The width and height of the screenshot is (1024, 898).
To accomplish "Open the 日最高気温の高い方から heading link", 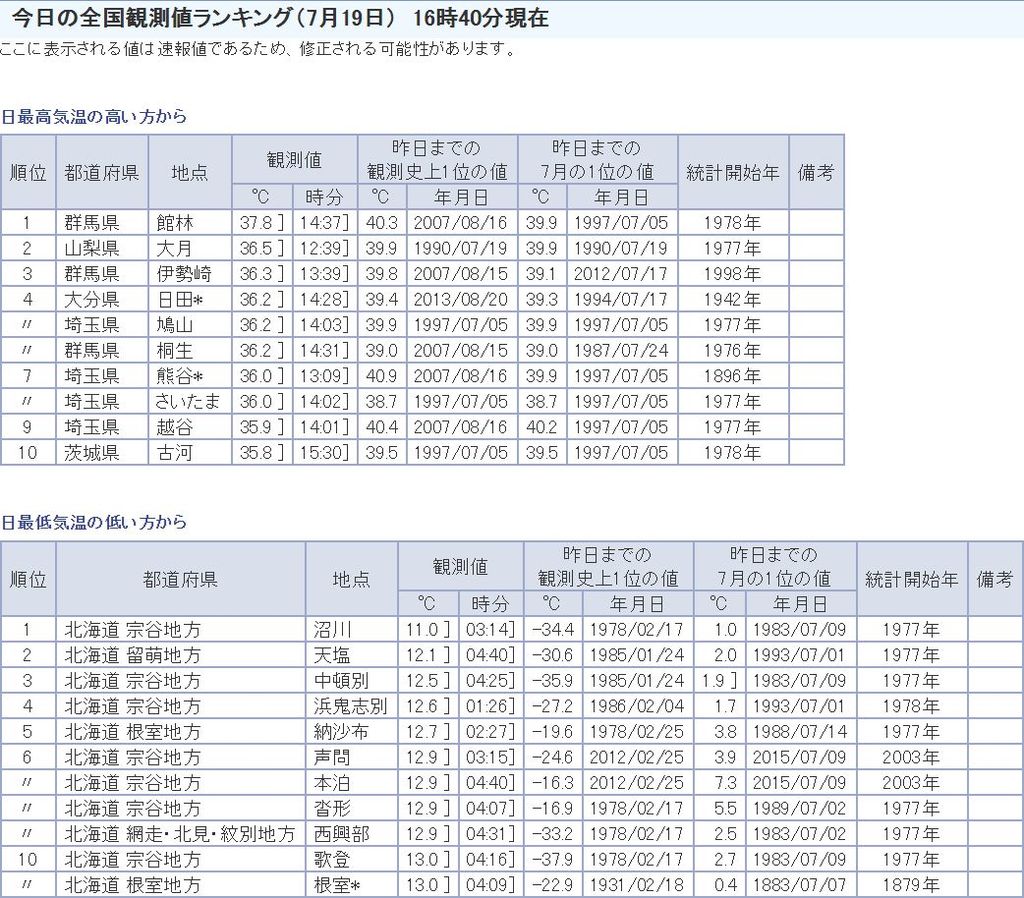I will click(94, 117).
